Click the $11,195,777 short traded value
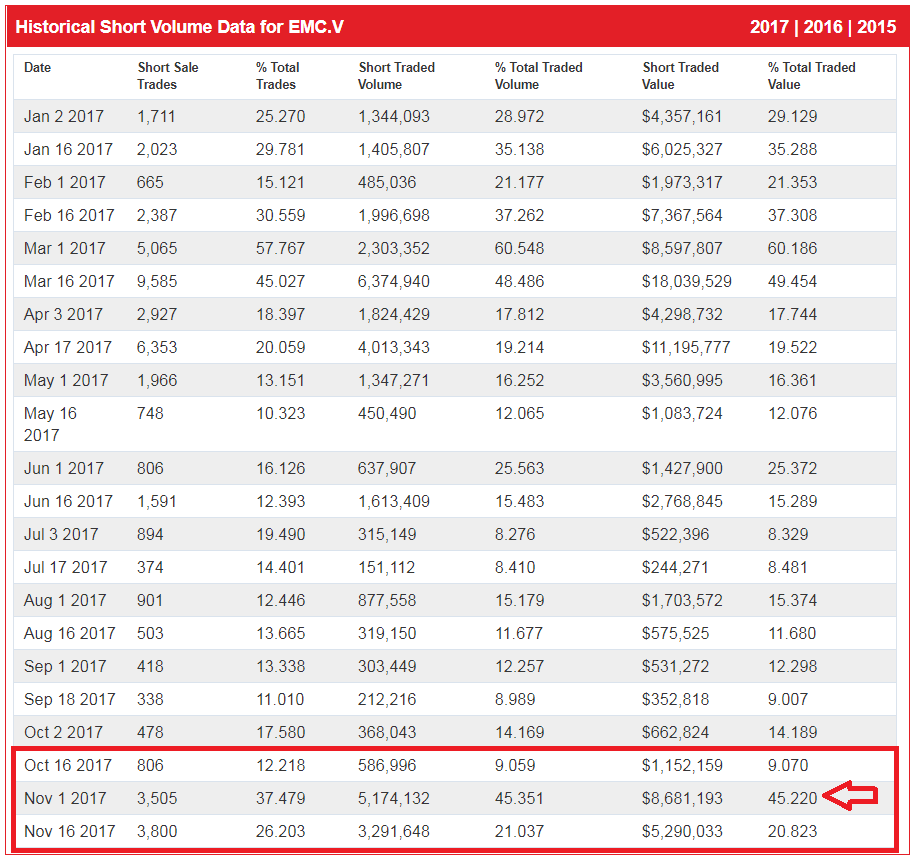This screenshot has width=916, height=860. (x=686, y=348)
